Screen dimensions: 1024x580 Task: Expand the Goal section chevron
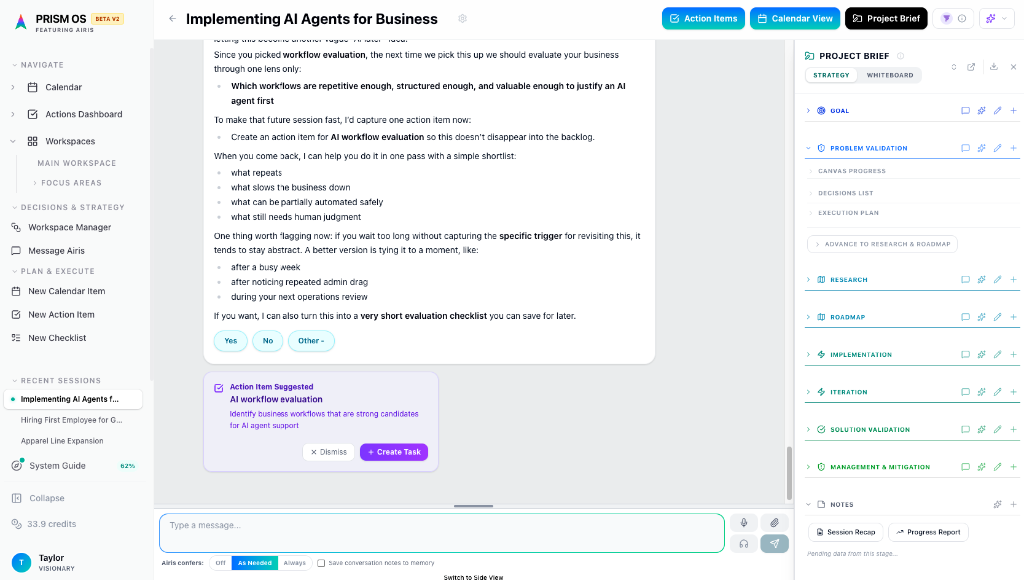[x=808, y=111]
